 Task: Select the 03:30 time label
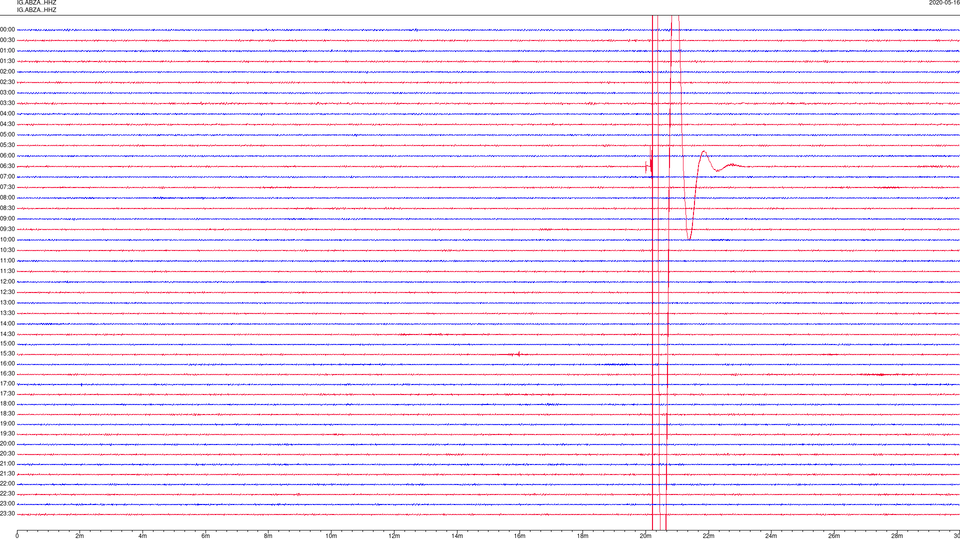7,103
